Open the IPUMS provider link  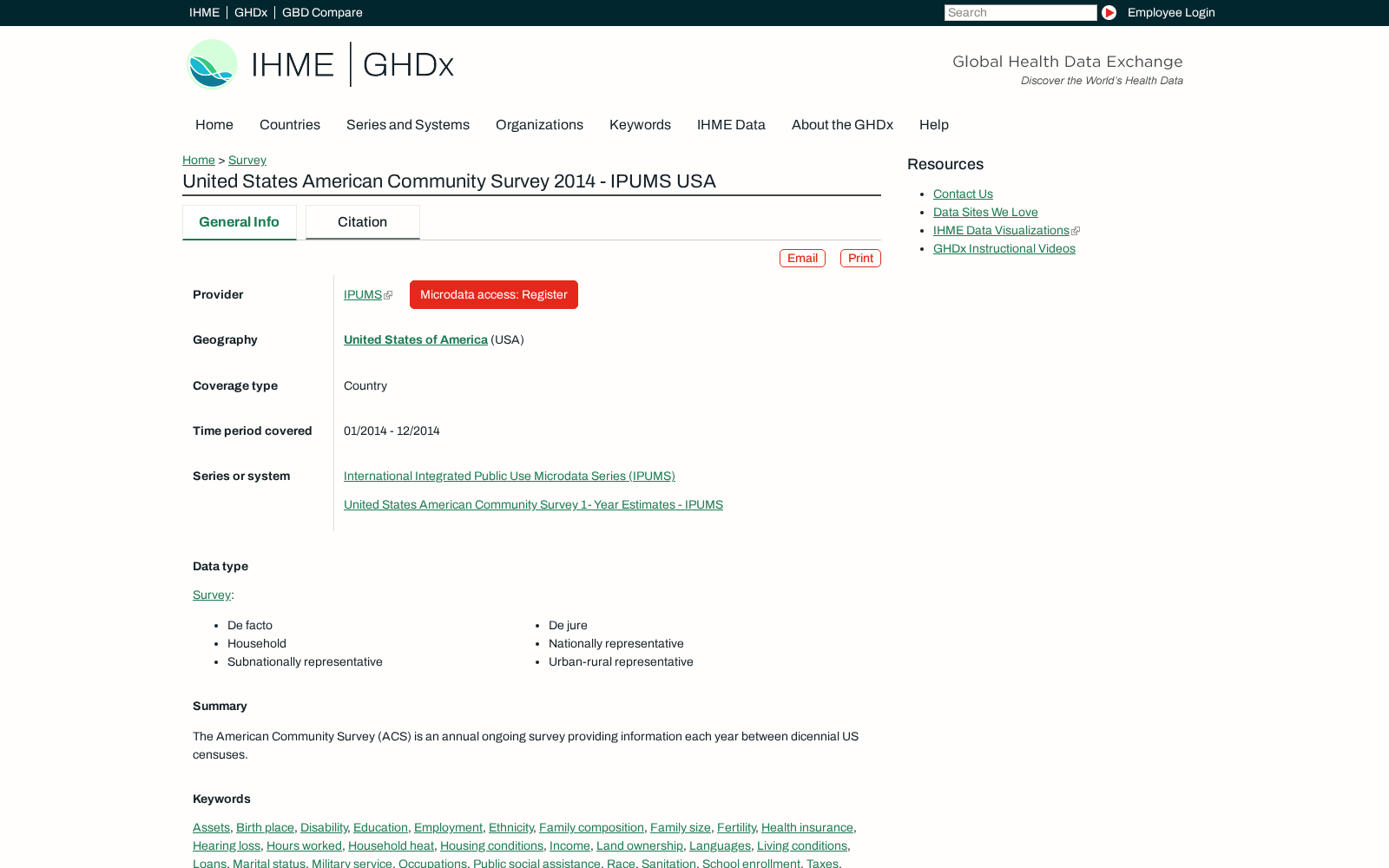pos(363,294)
